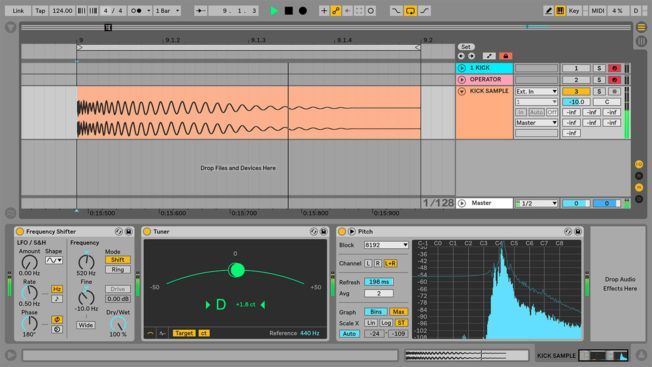Set LFO rate to note sync mode
The width and height of the screenshot is (652, 367).
click(x=57, y=299)
